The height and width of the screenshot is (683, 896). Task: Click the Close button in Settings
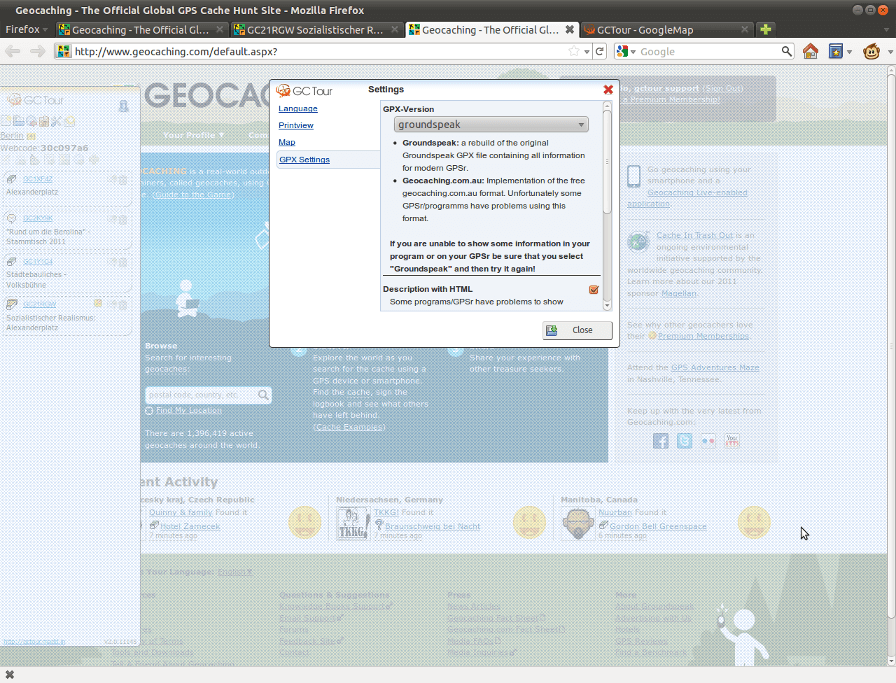pyautogui.click(x=577, y=330)
